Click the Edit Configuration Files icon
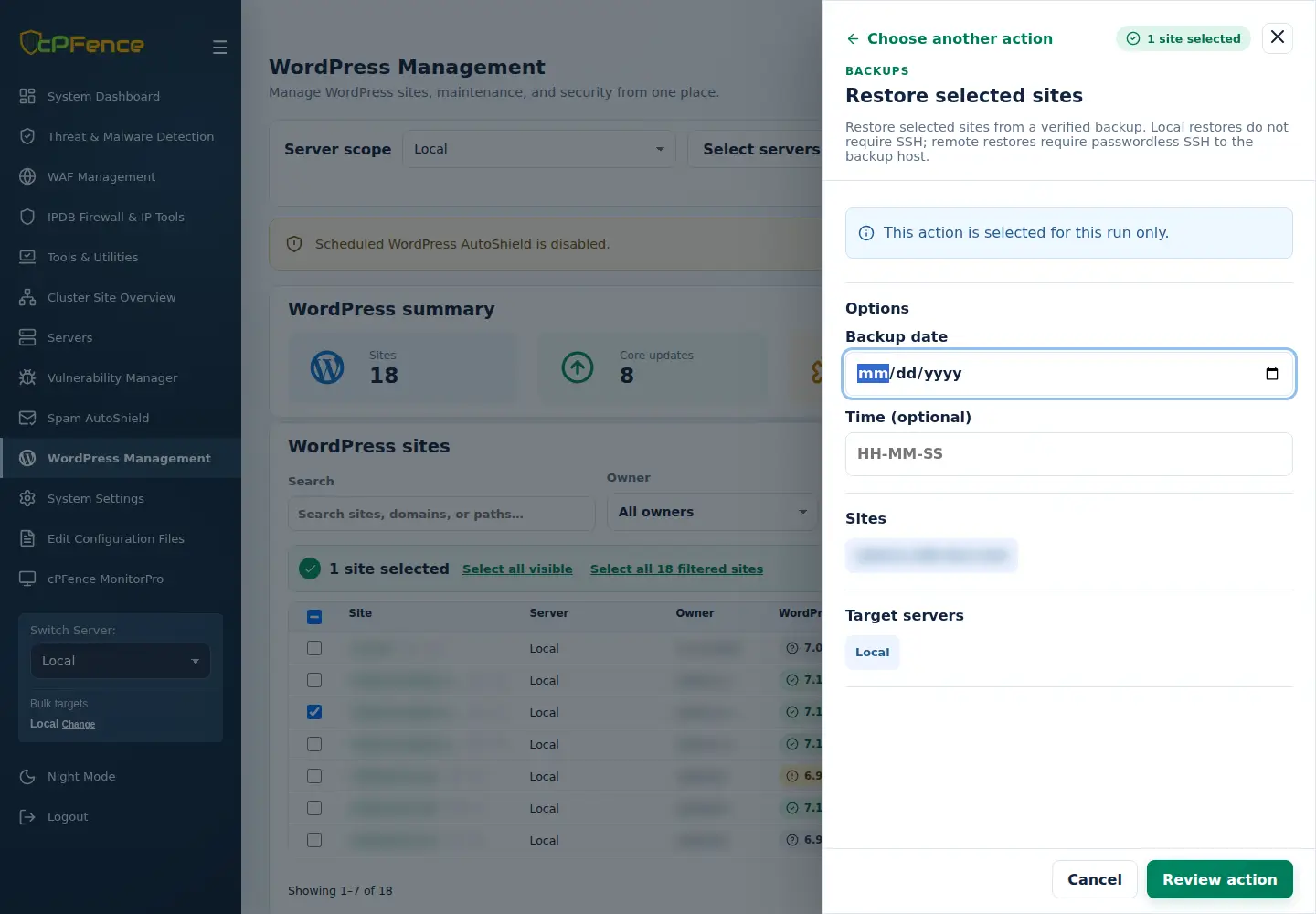This screenshot has height=914, width=1316. (27, 538)
